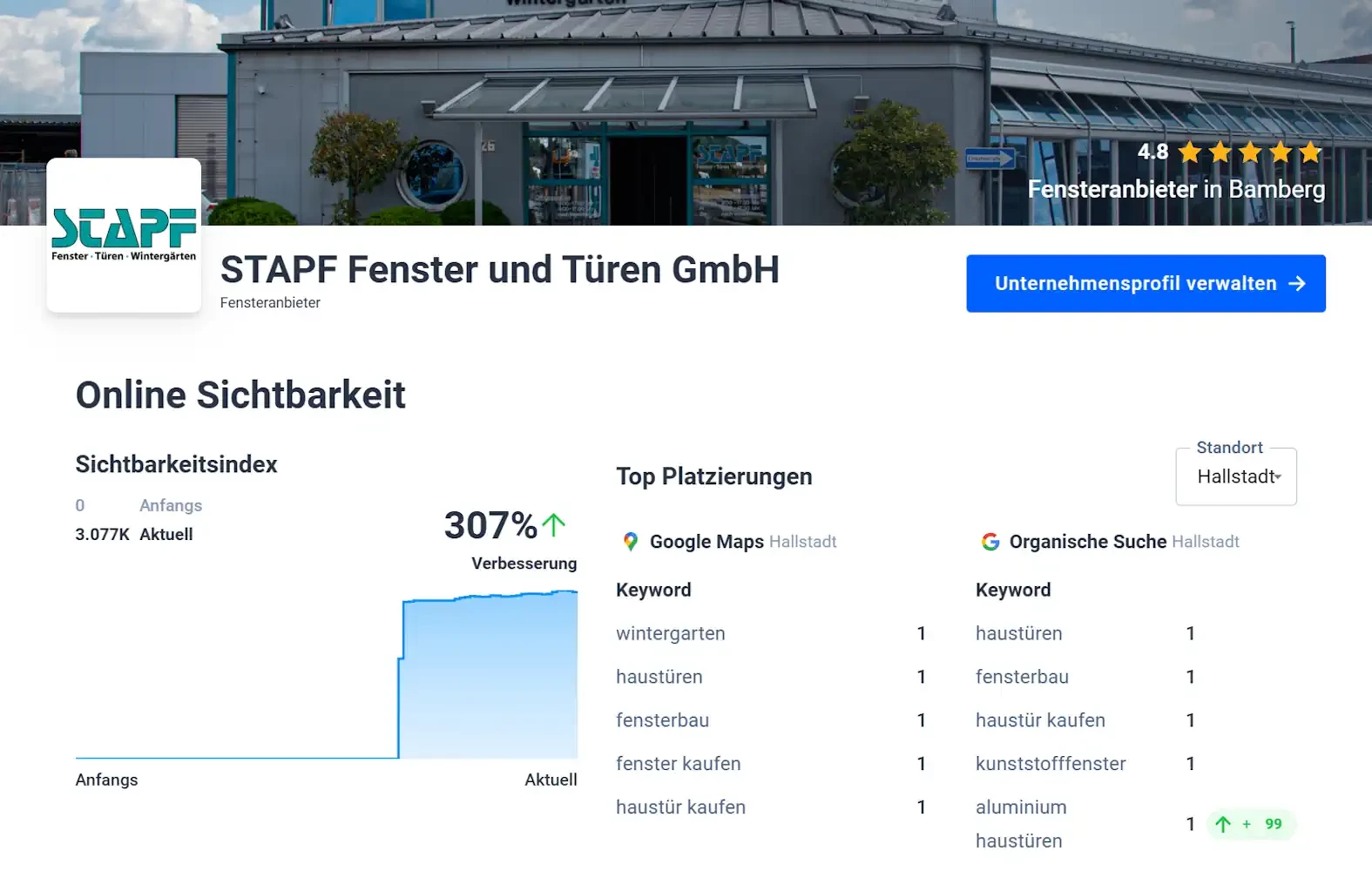Click STAPF Fenster und Türen GmbH title

[500, 269]
